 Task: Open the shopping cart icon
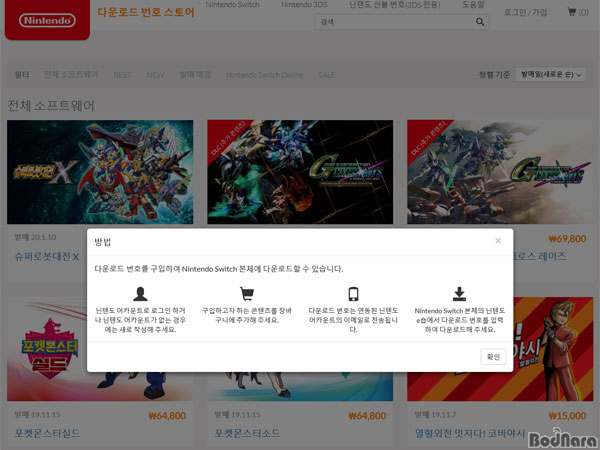click(x=572, y=12)
